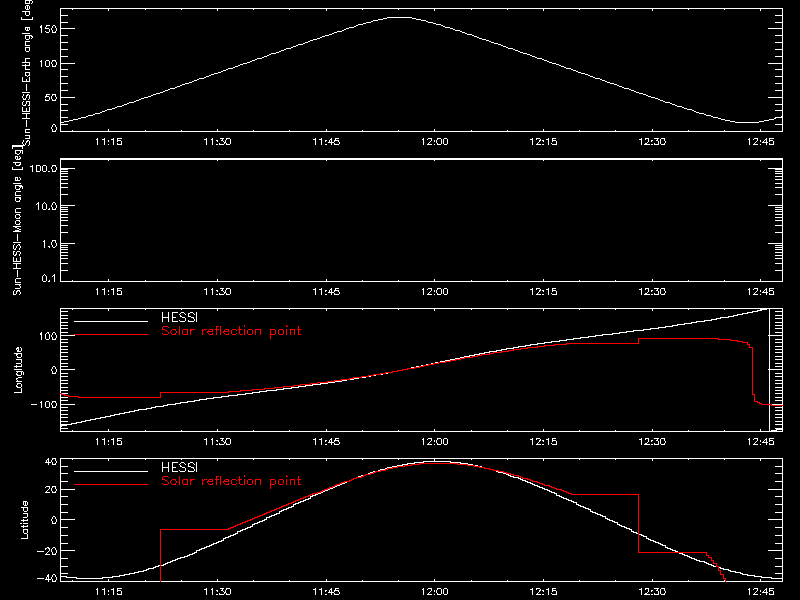Viewport: 800px width, 600px height.
Task: Click the red legend line in Longitude panel
Action: (111, 335)
